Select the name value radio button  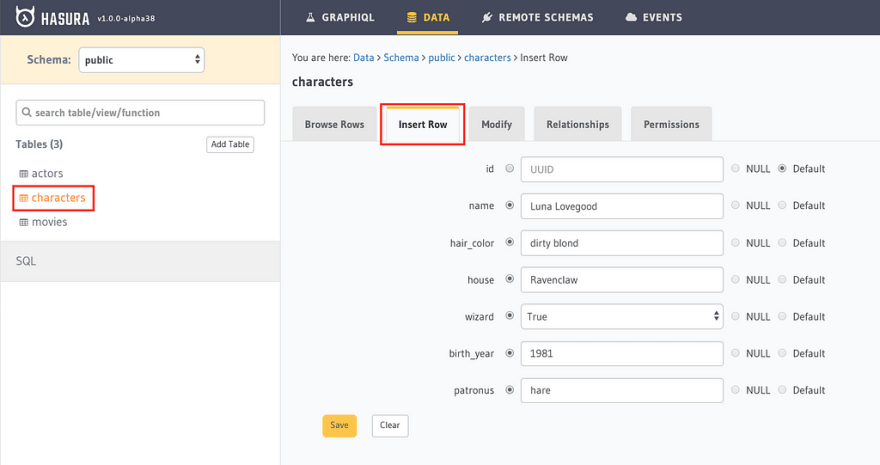(510, 205)
